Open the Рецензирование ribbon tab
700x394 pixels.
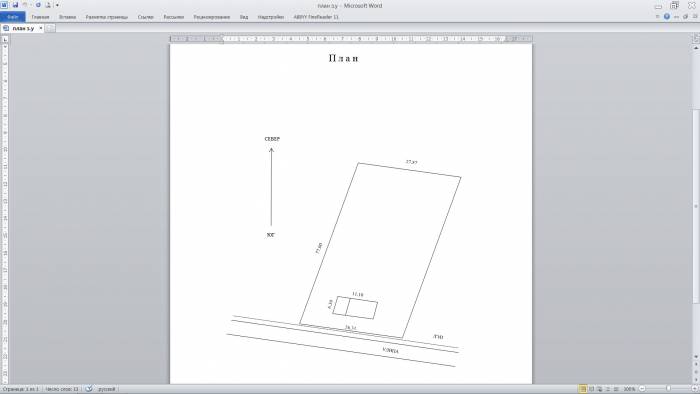pos(212,17)
